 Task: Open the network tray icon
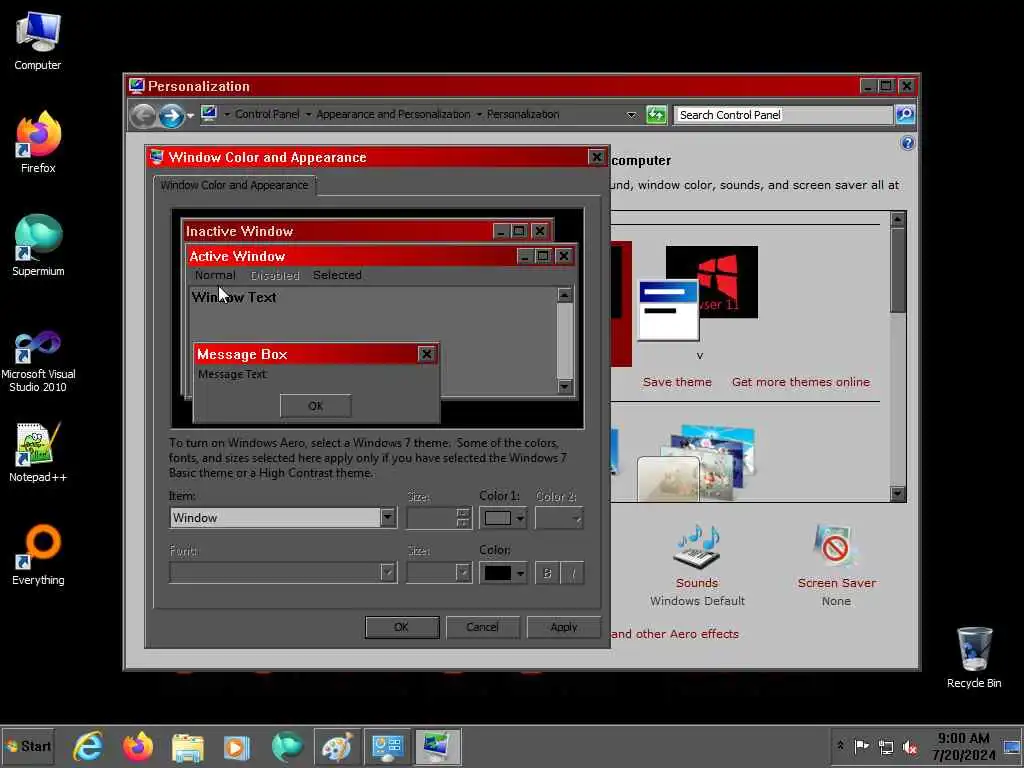(886, 746)
